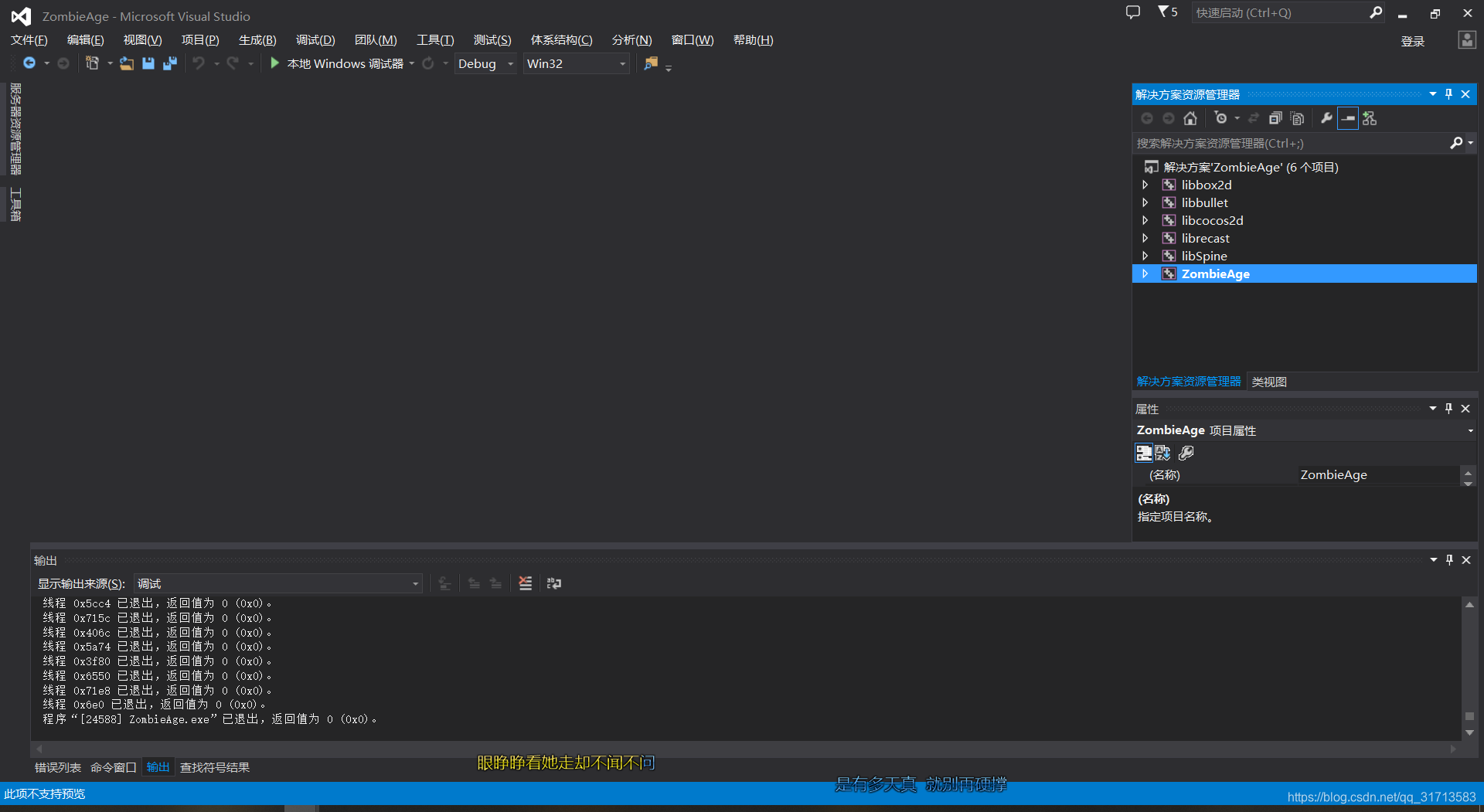The image size is (1484, 812).
Task: Open the Debug configuration dropdown
Action: [510, 63]
